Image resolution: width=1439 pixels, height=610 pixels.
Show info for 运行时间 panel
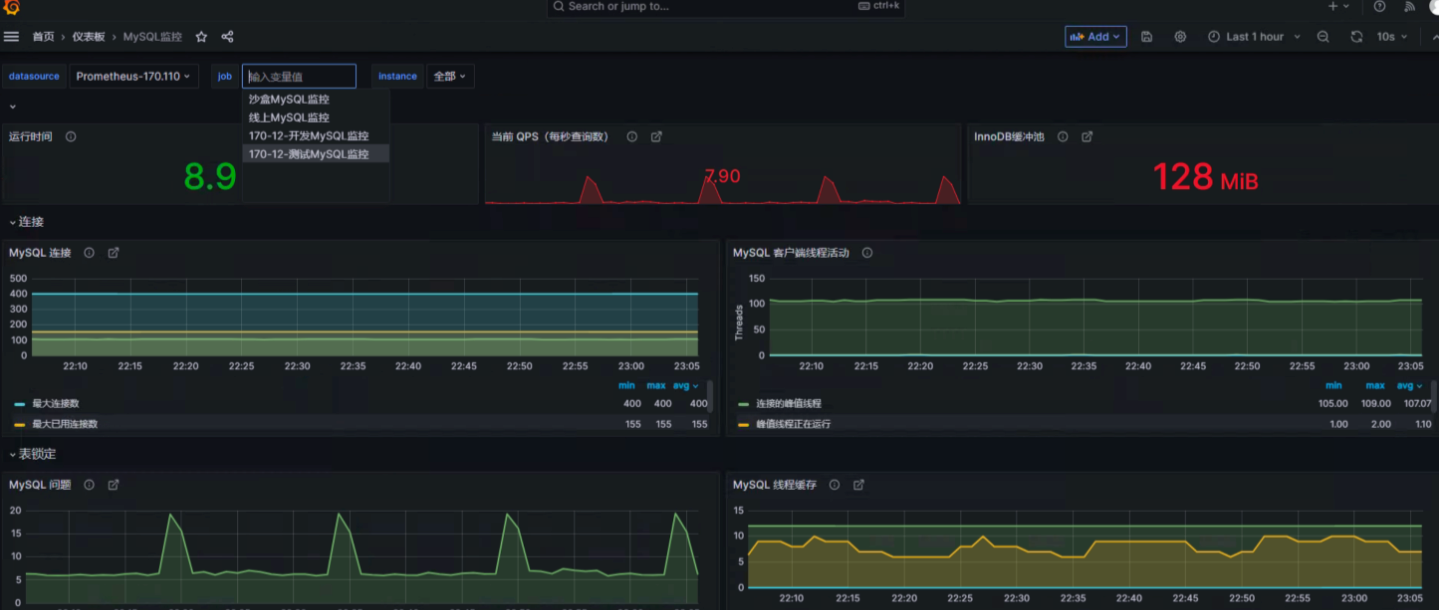click(71, 137)
